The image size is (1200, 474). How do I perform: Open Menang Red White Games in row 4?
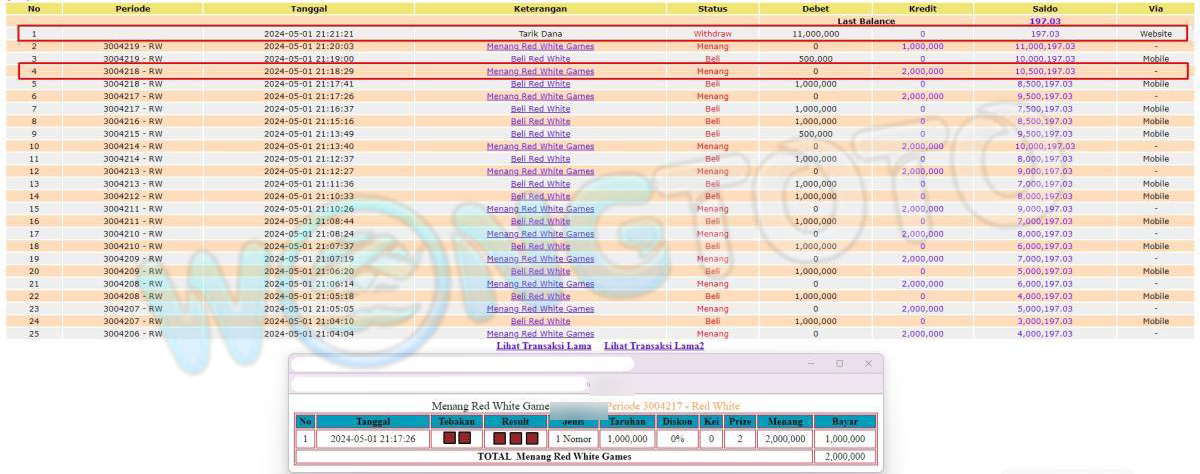[x=540, y=72]
